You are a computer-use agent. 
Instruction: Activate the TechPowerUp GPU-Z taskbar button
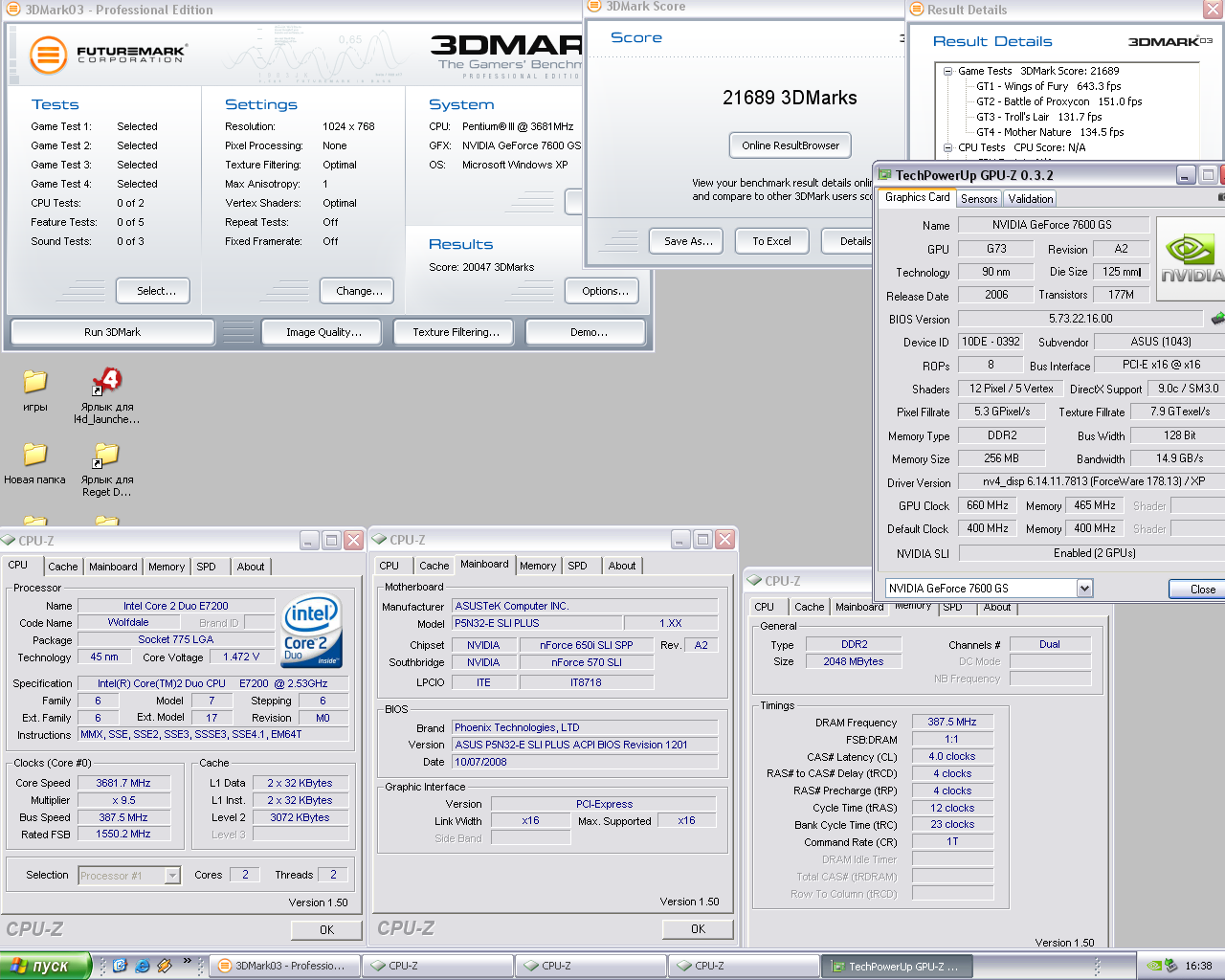coord(898,966)
